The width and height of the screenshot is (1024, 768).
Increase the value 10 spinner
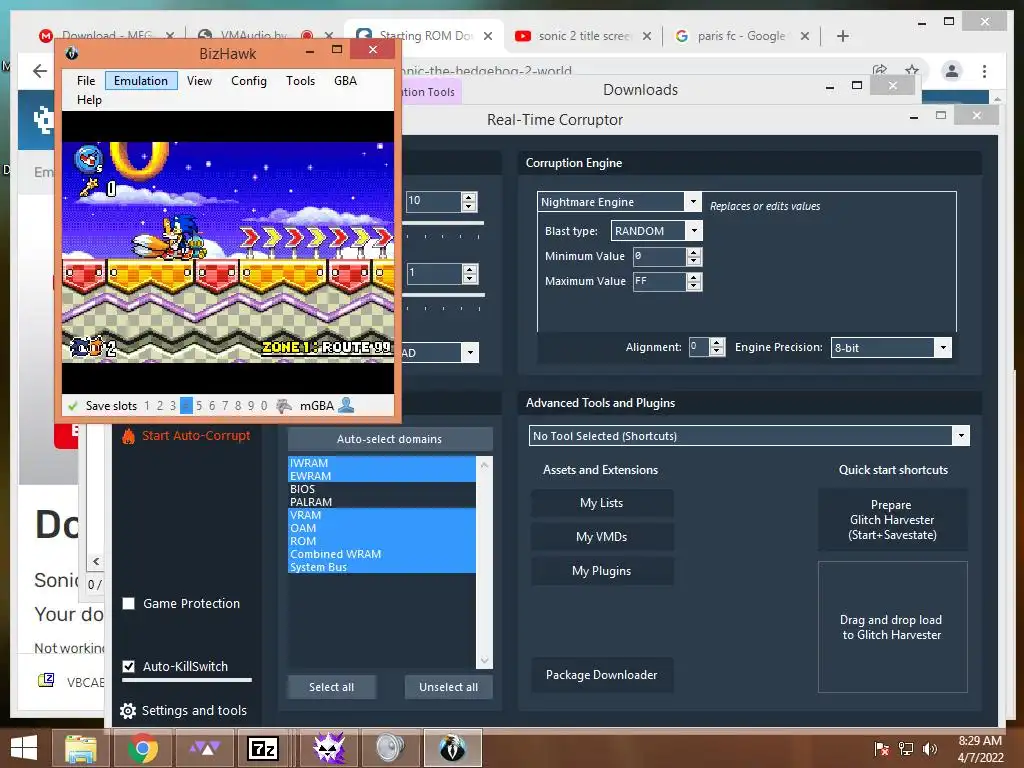click(468, 197)
